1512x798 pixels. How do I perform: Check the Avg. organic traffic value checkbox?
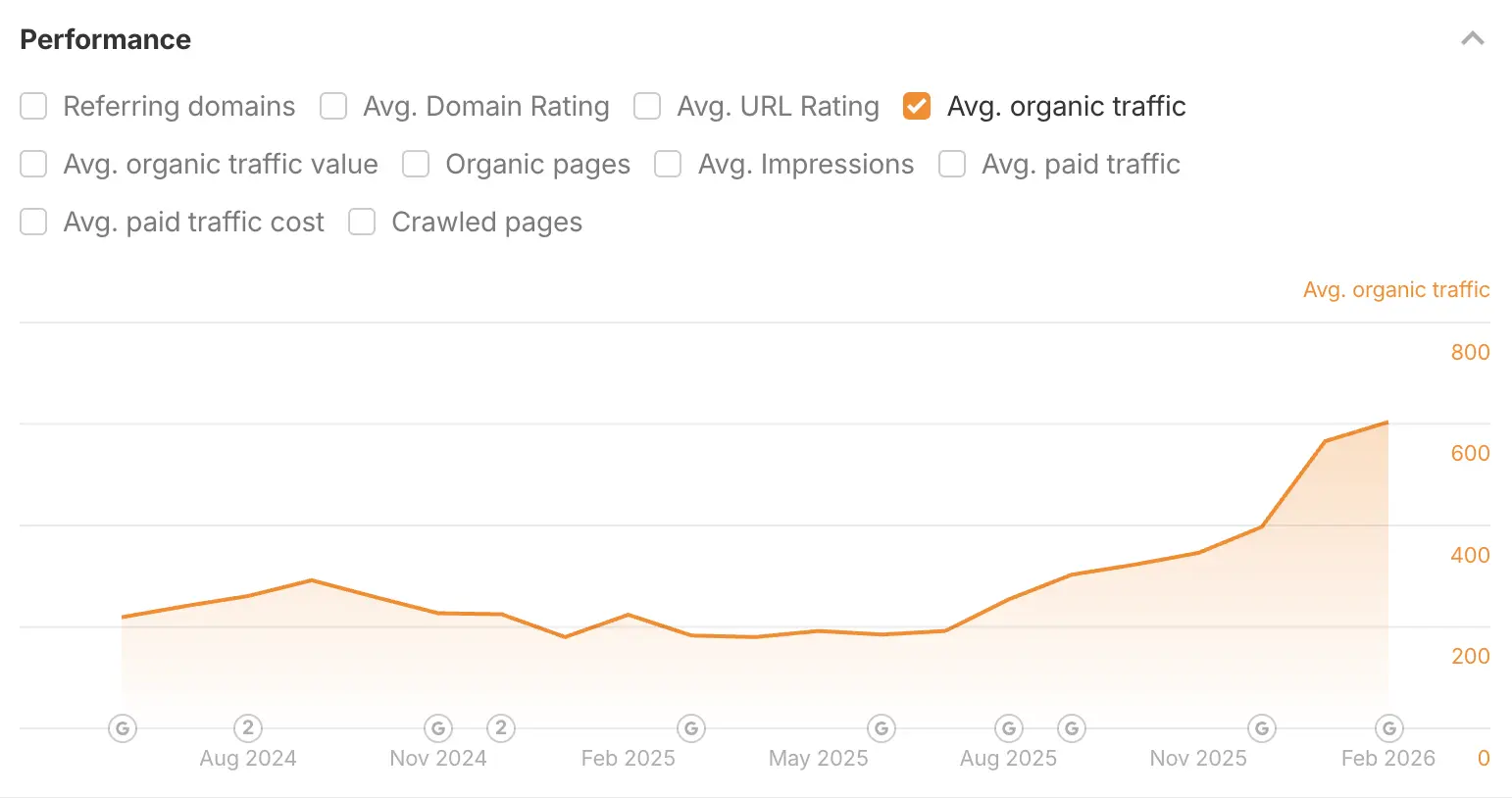[x=34, y=164]
